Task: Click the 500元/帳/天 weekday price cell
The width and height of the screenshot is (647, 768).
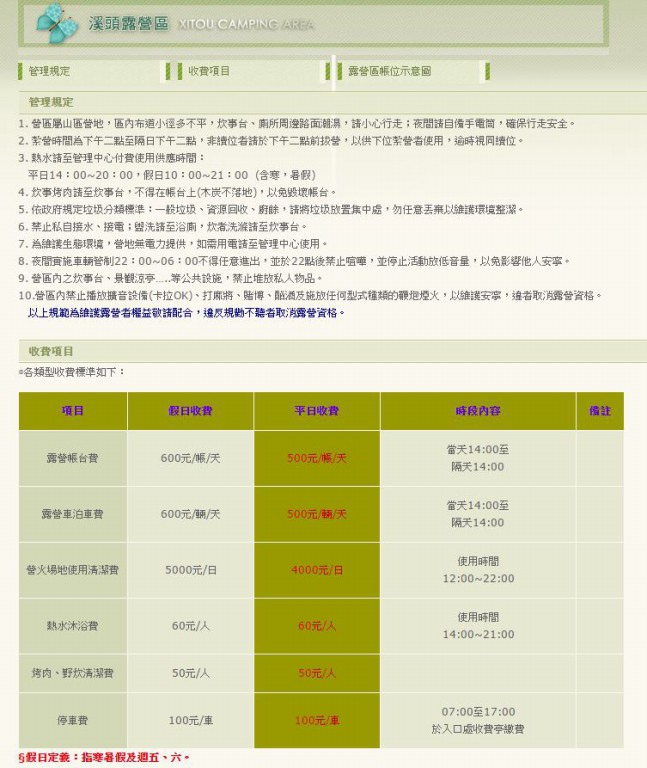Action: (x=316, y=458)
